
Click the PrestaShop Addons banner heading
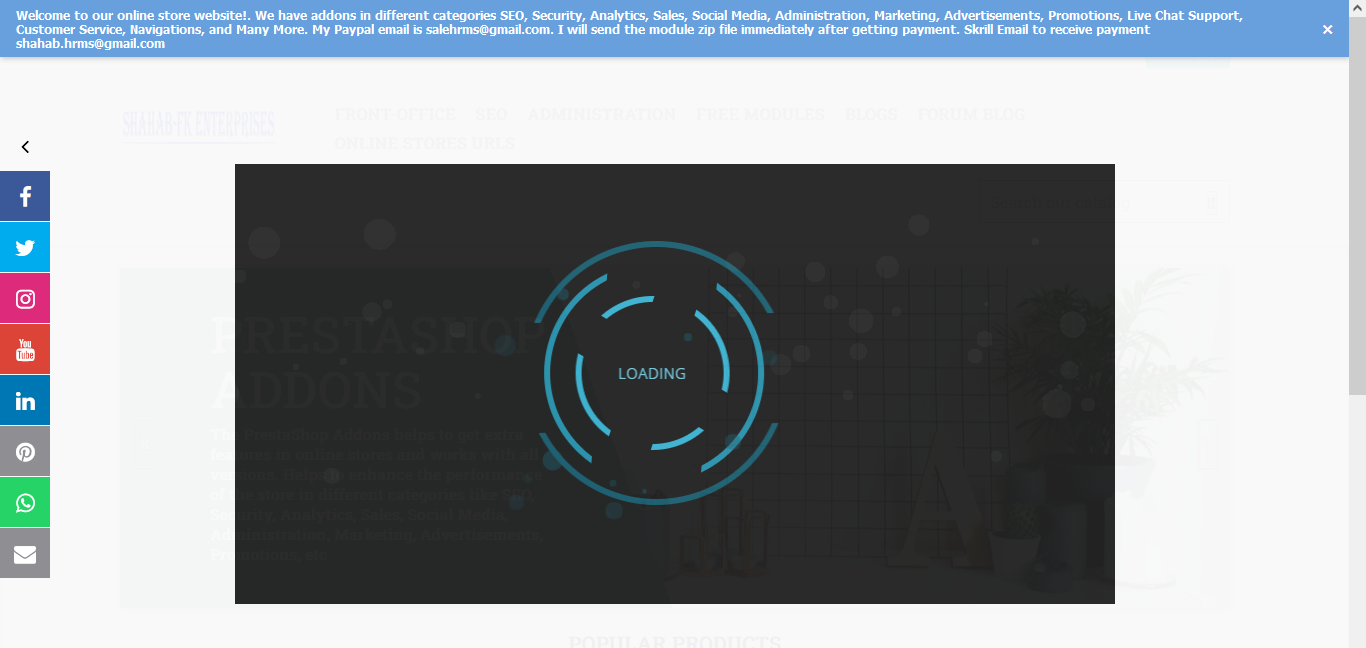(x=378, y=363)
